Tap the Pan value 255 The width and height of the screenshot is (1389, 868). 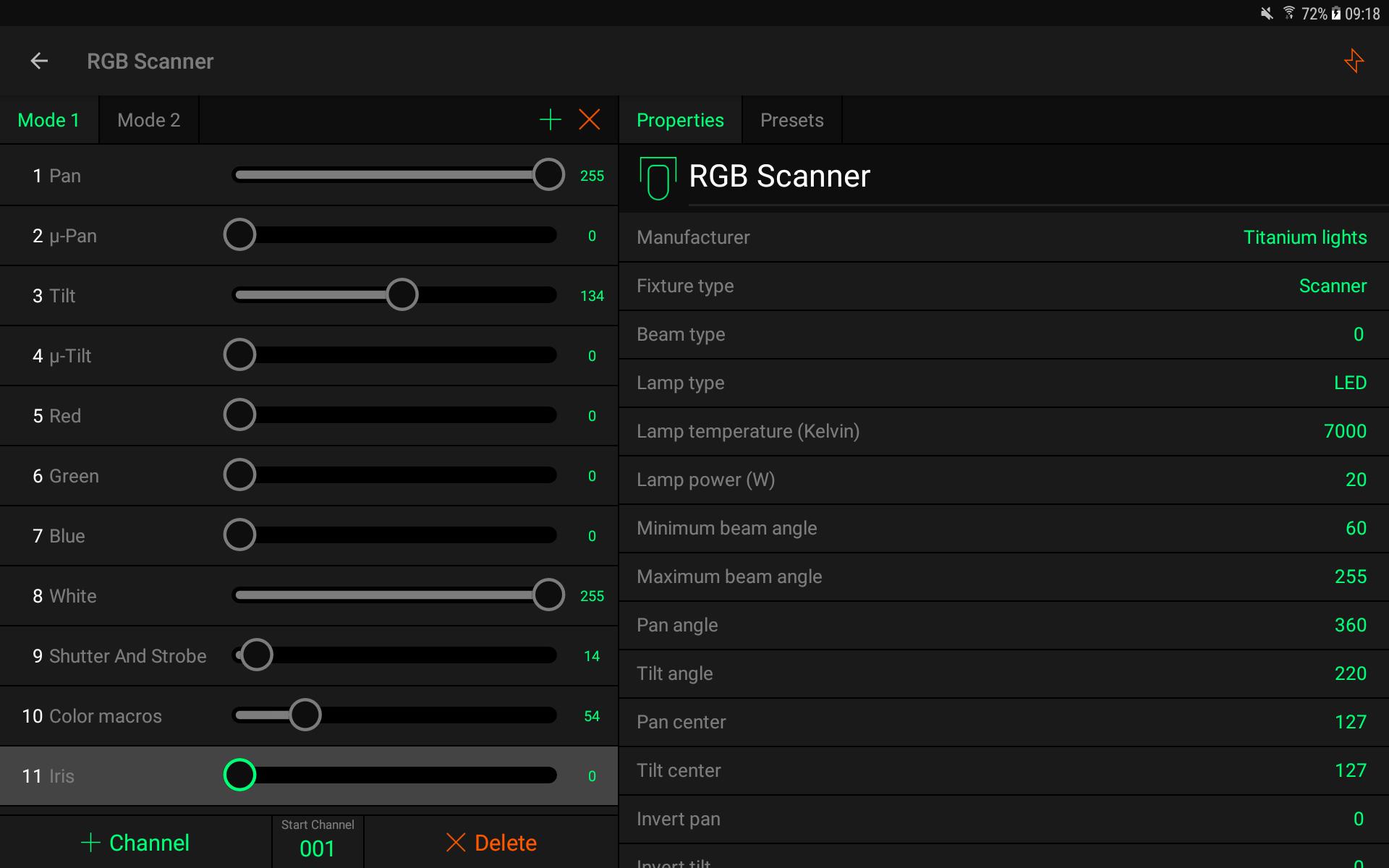pos(592,176)
